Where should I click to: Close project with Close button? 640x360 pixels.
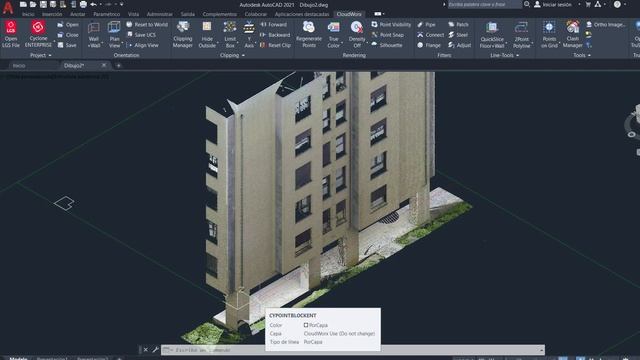[x=68, y=35]
